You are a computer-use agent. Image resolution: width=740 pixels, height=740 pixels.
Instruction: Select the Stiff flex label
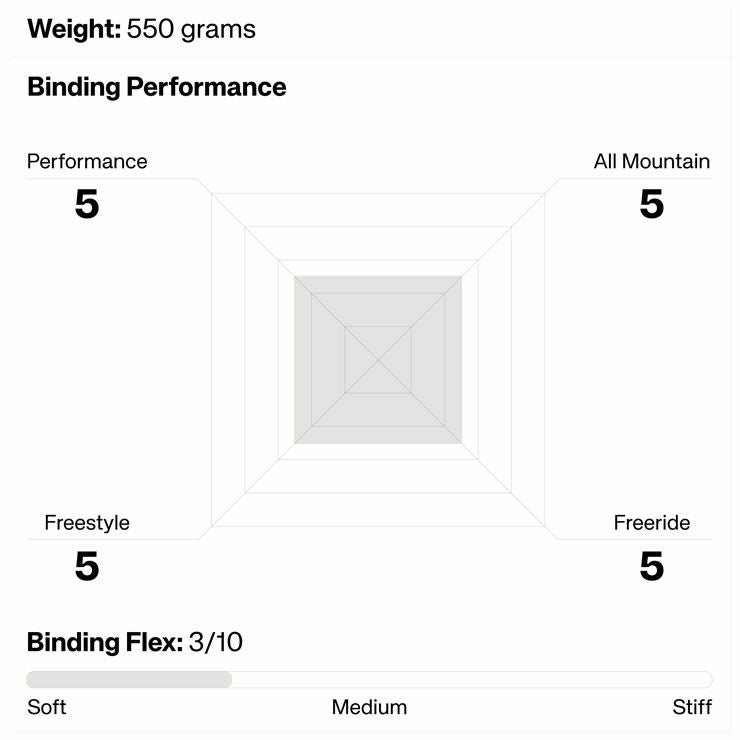(x=692, y=708)
